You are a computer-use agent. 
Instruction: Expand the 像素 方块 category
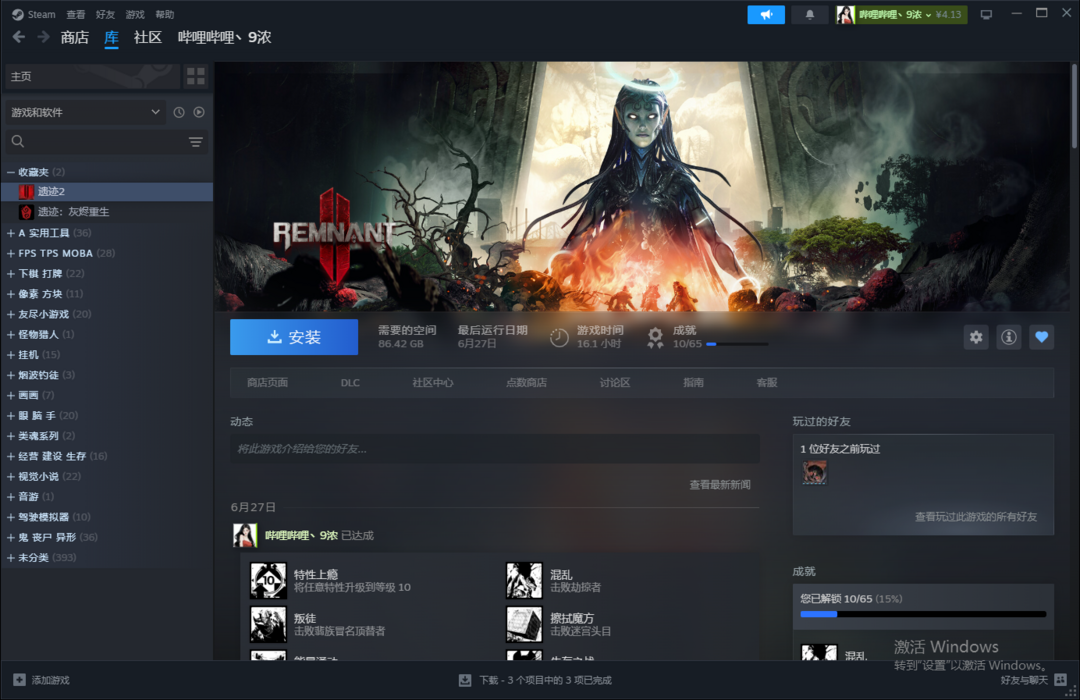(x=10, y=294)
